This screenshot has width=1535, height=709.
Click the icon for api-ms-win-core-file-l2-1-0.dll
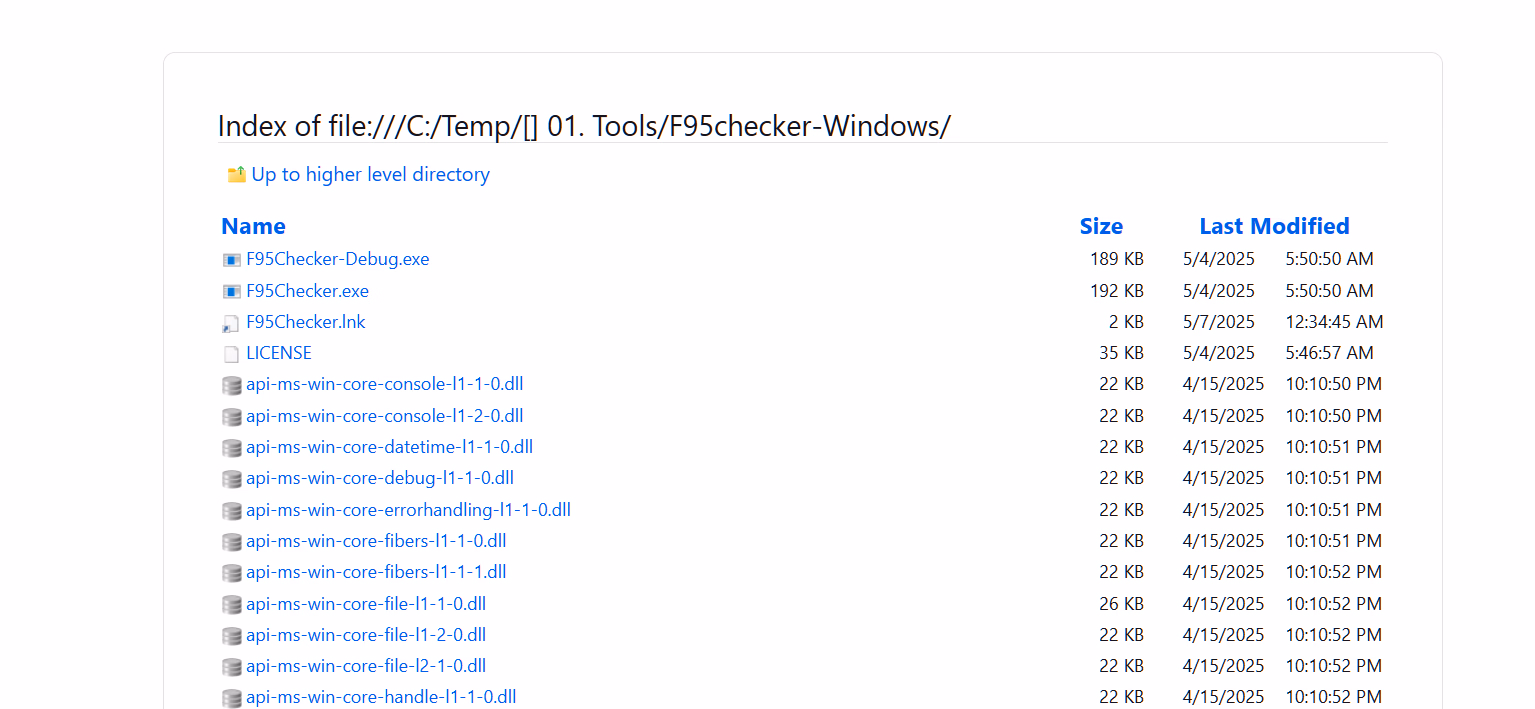point(232,667)
